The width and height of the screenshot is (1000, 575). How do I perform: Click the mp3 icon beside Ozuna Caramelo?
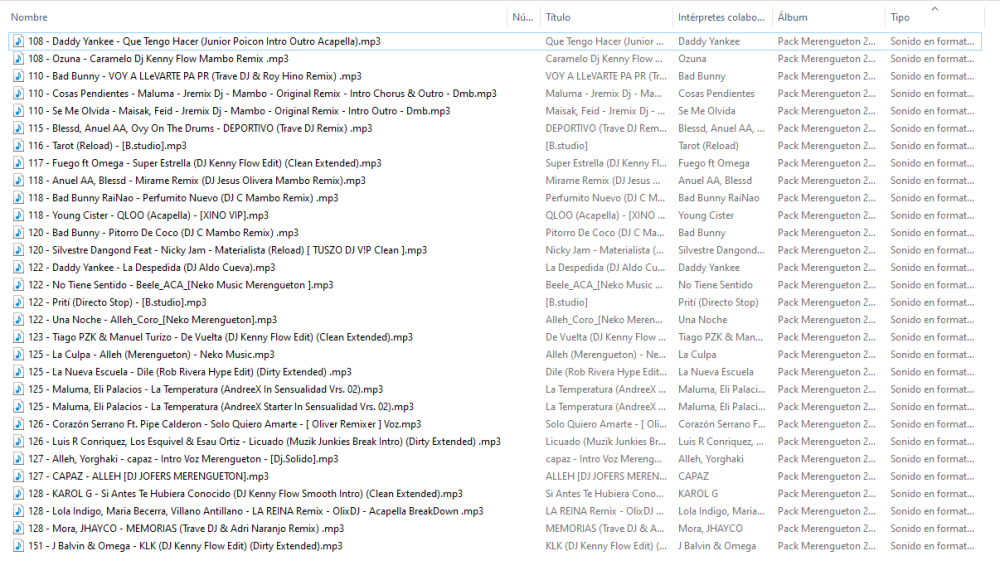(18, 59)
